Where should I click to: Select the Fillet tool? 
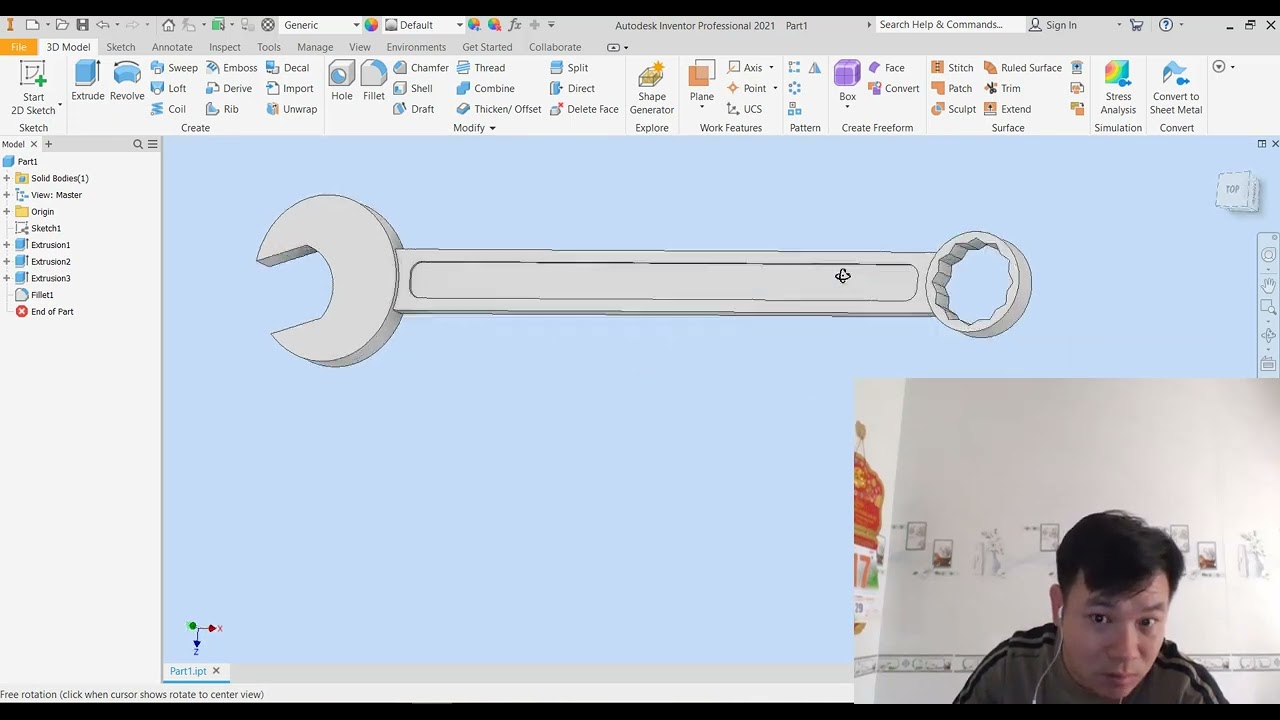(373, 82)
